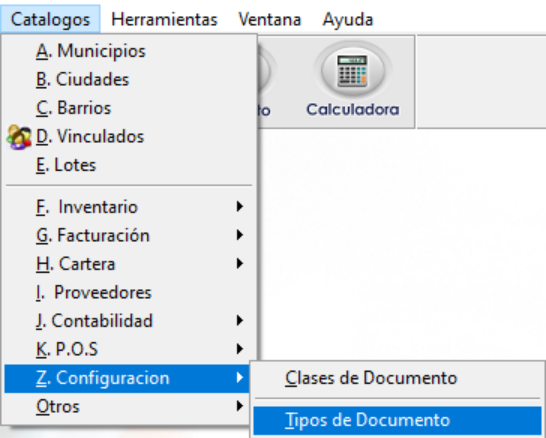Open the Herramientas menu
546x438 pixels.
tap(164, 19)
